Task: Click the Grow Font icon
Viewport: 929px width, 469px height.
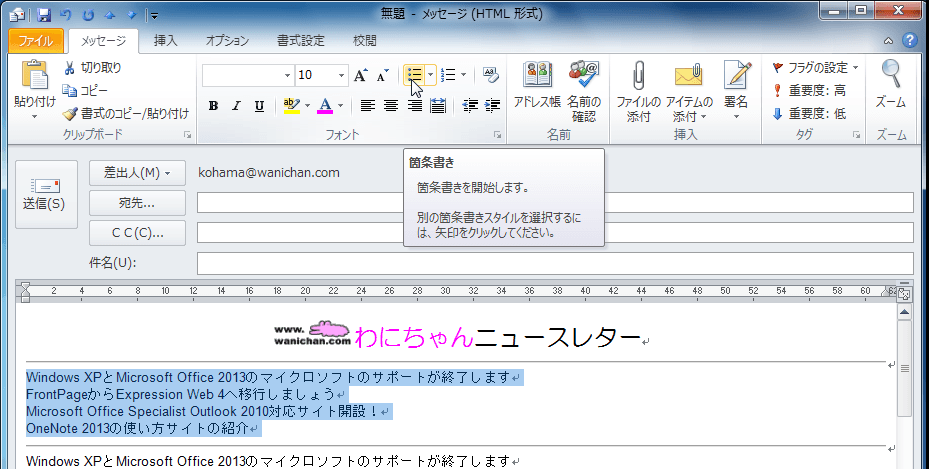Action: click(x=360, y=75)
